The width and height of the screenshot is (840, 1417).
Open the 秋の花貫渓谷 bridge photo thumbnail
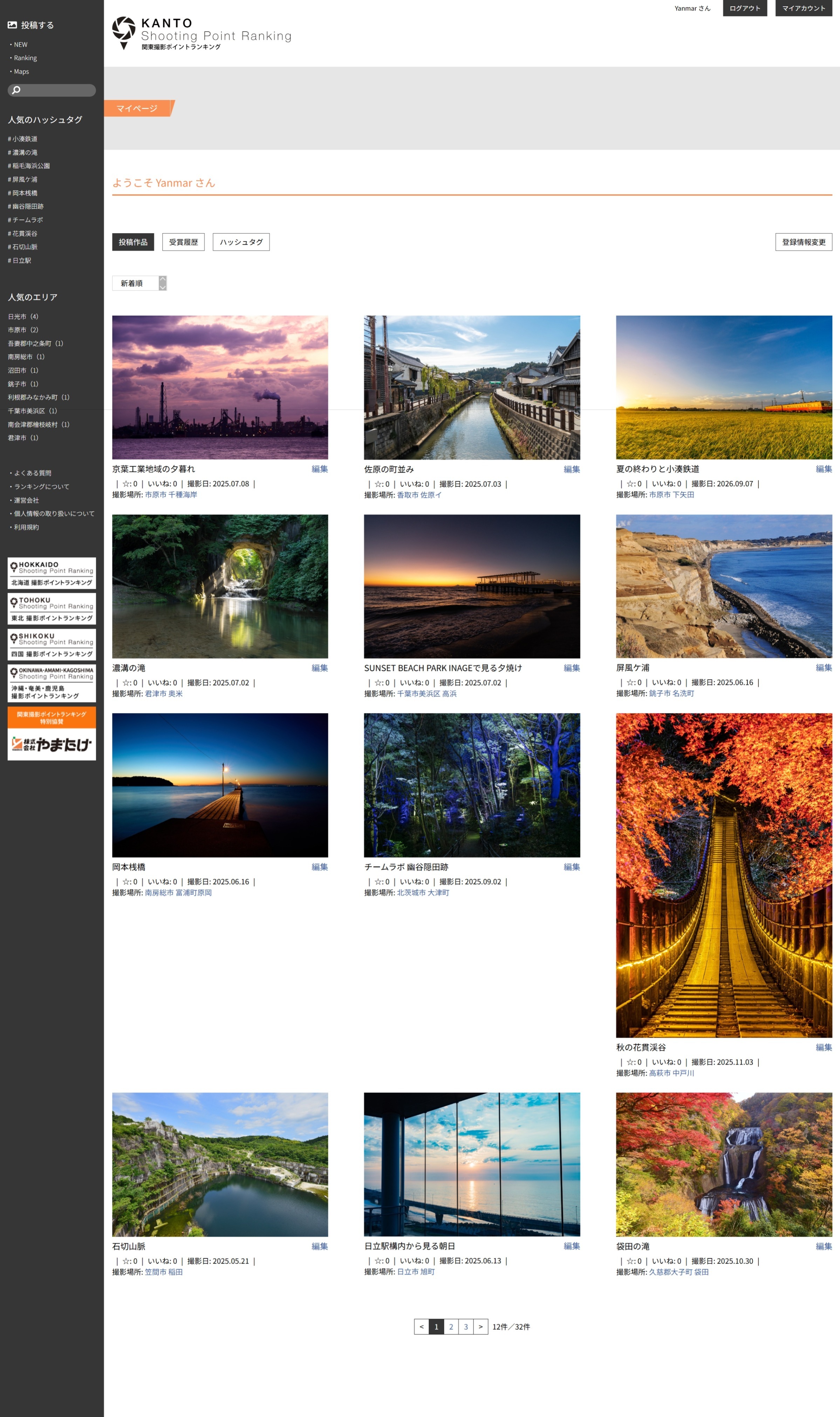[x=723, y=875]
